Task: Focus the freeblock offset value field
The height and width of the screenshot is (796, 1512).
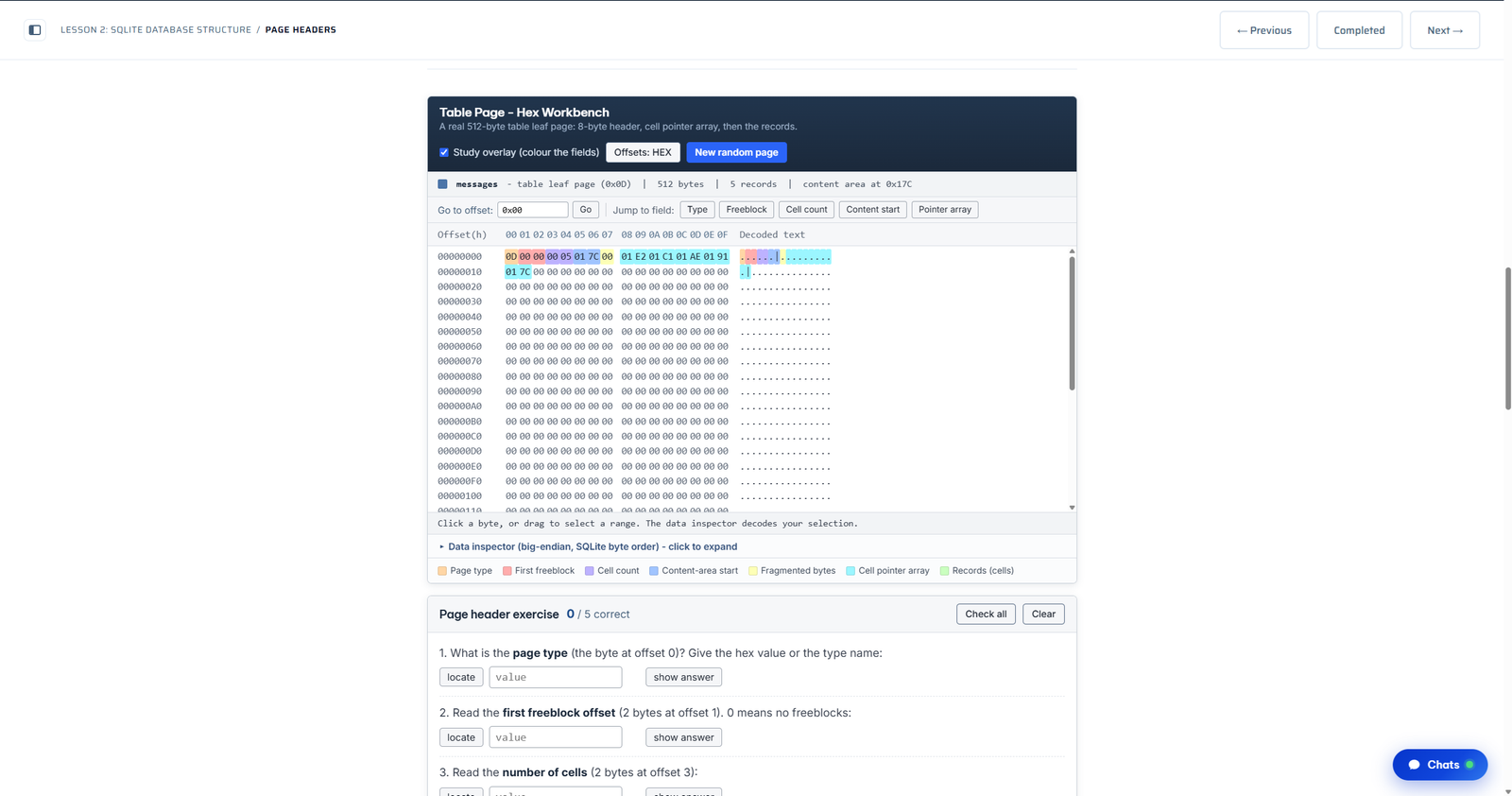Action: click(556, 737)
